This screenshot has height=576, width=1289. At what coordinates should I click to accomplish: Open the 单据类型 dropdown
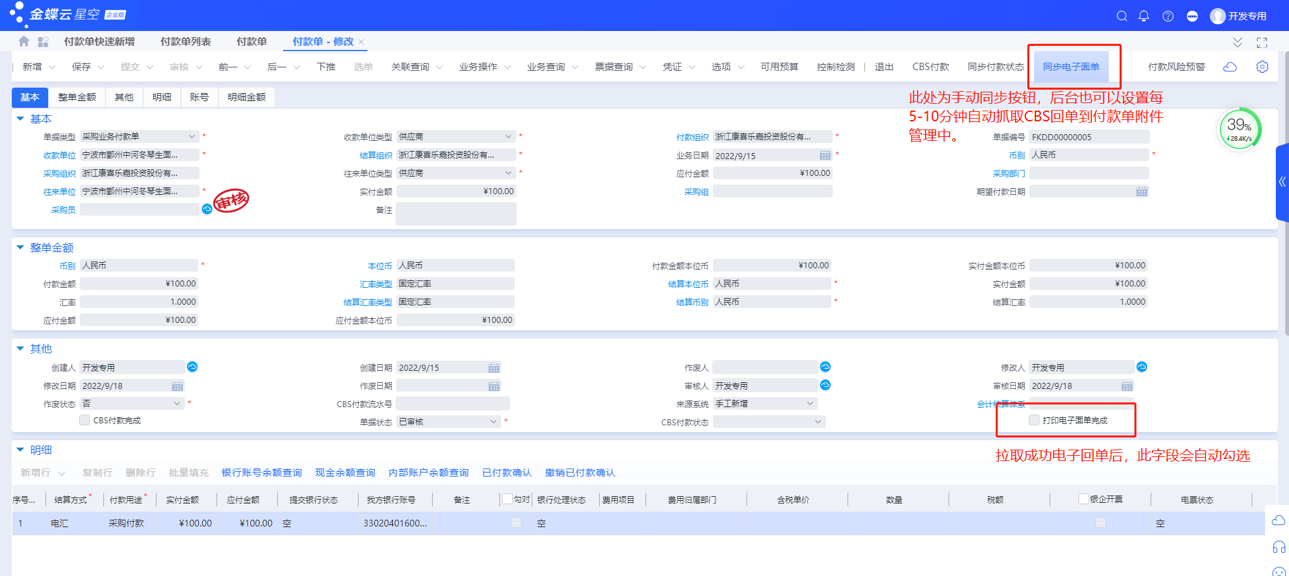[x=191, y=137]
